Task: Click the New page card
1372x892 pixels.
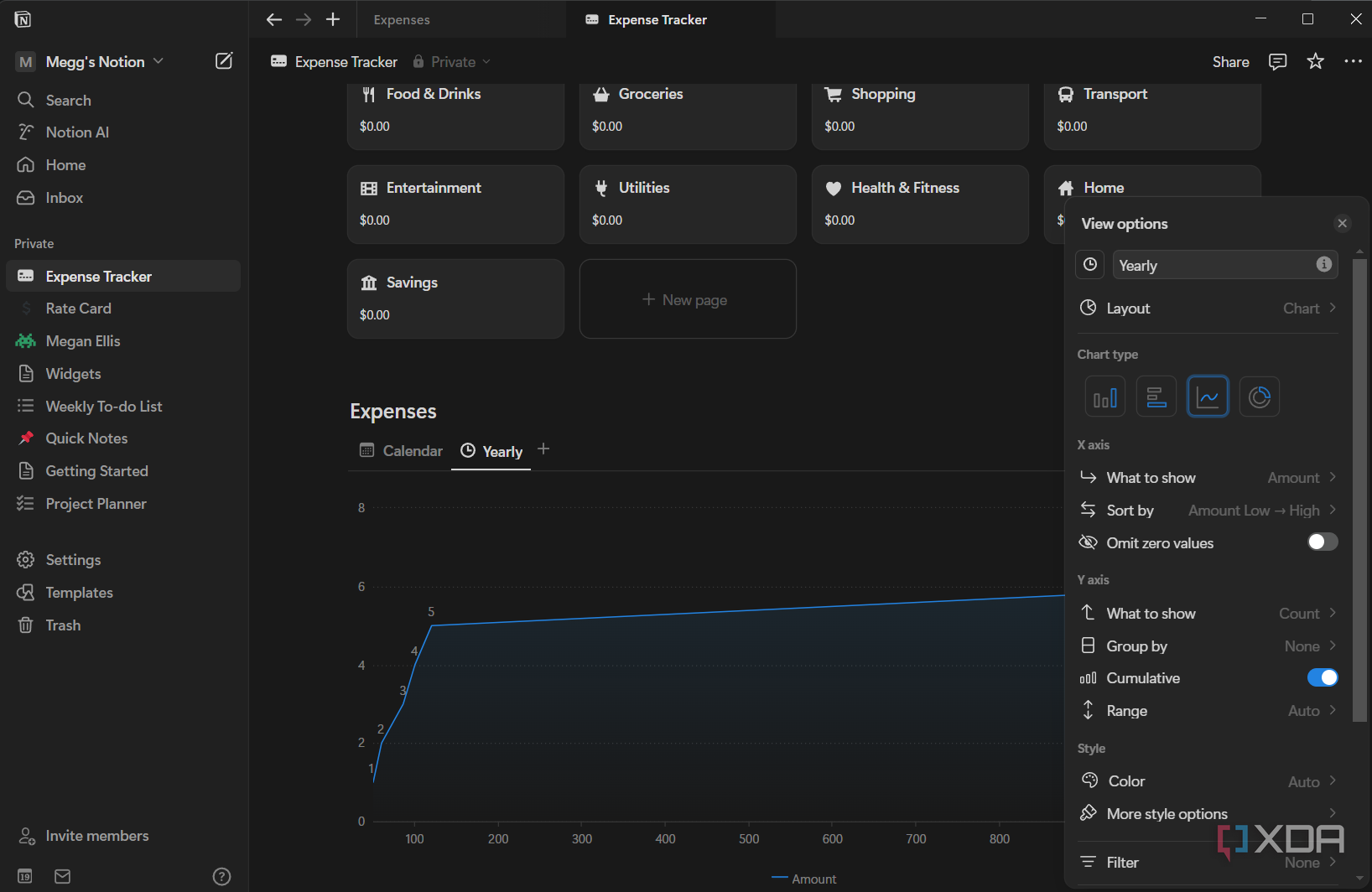Action: click(688, 299)
